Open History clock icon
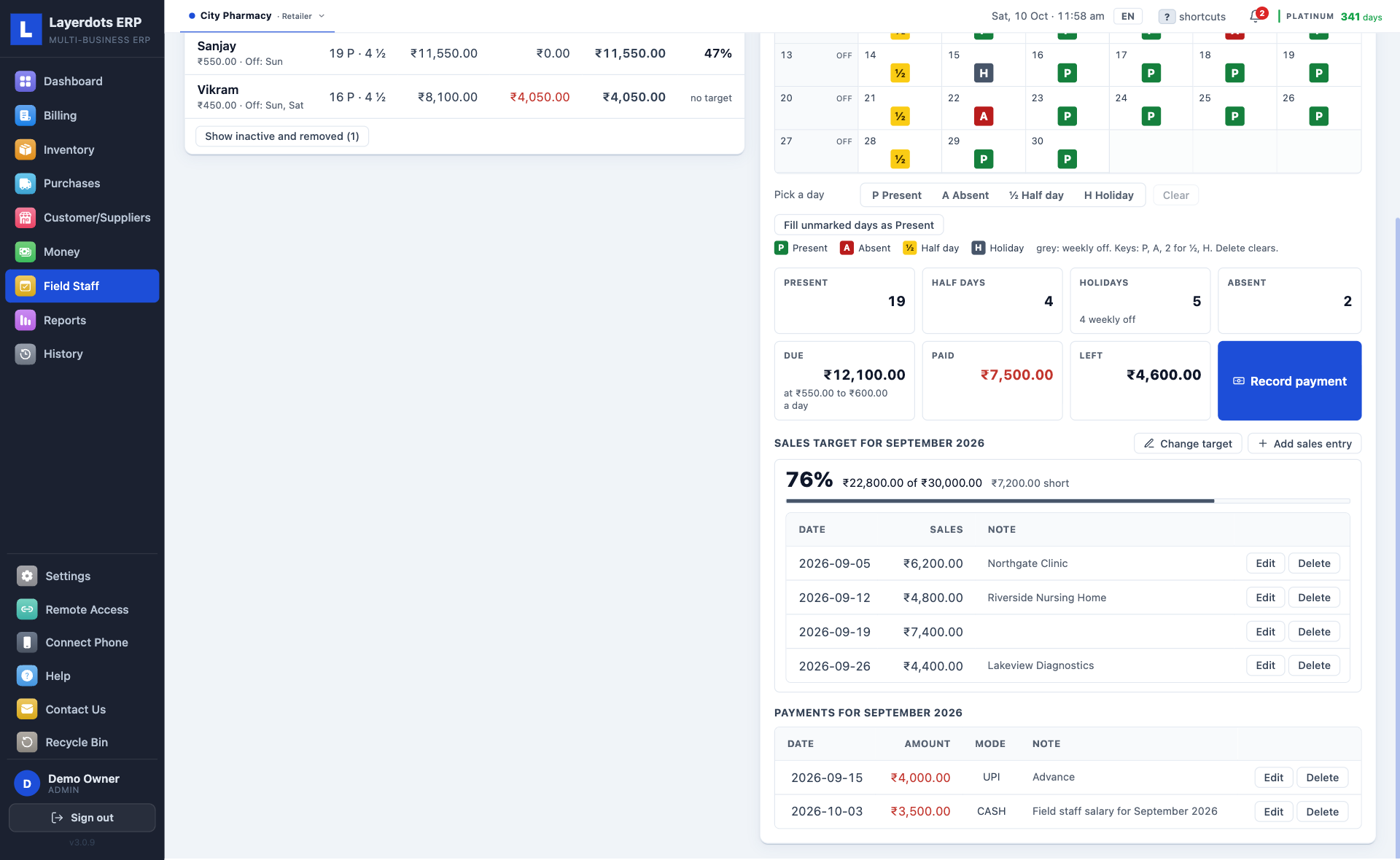1400x860 pixels. click(x=26, y=354)
